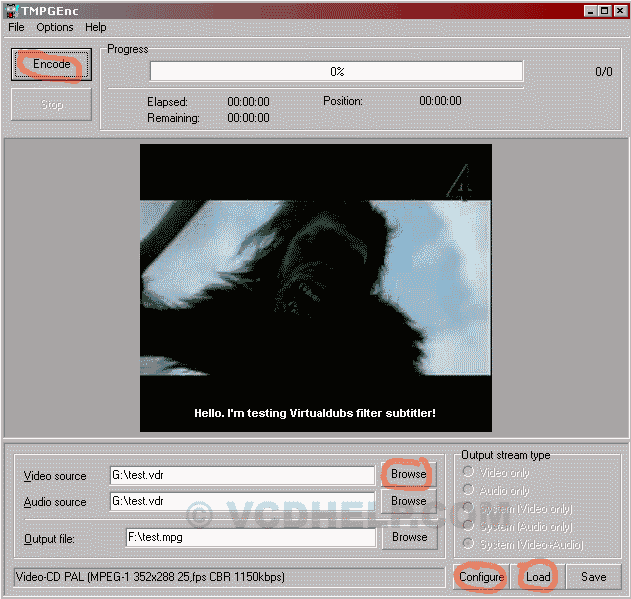Click the TMPGEnc title bar app icon
631x599 pixels.
[12, 10]
